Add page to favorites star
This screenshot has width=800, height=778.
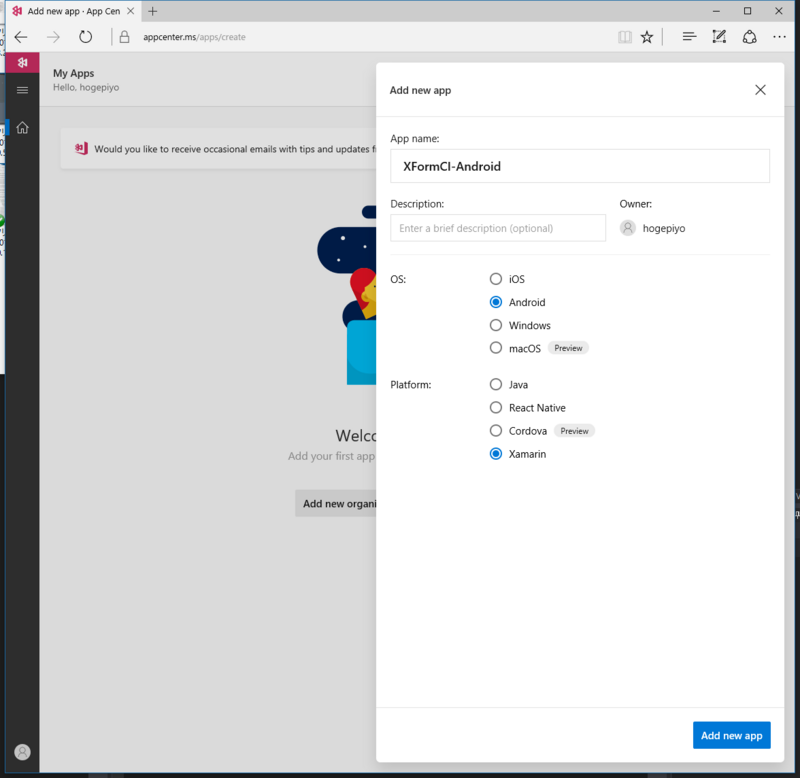coord(646,37)
